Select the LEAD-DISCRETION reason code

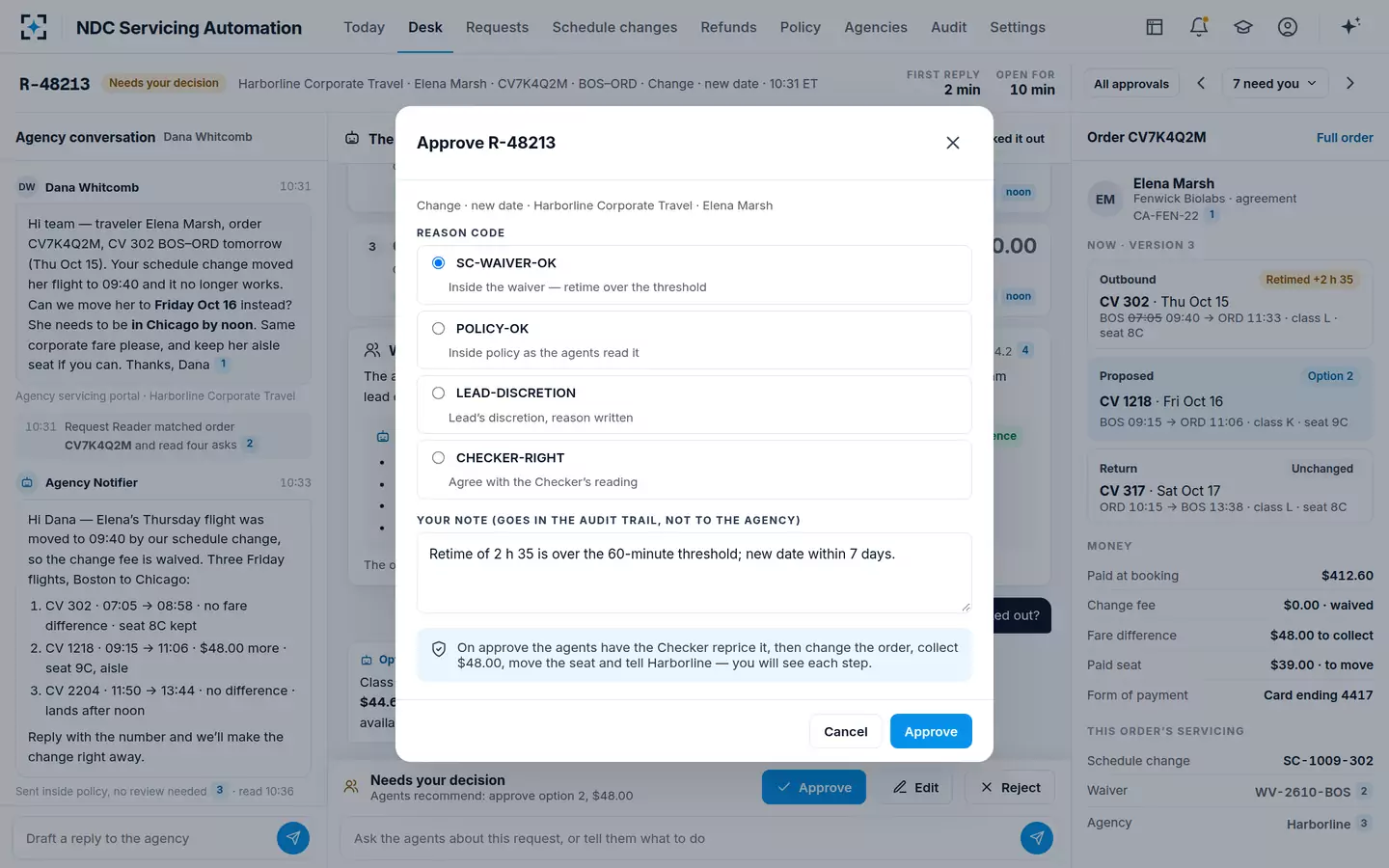694,404
